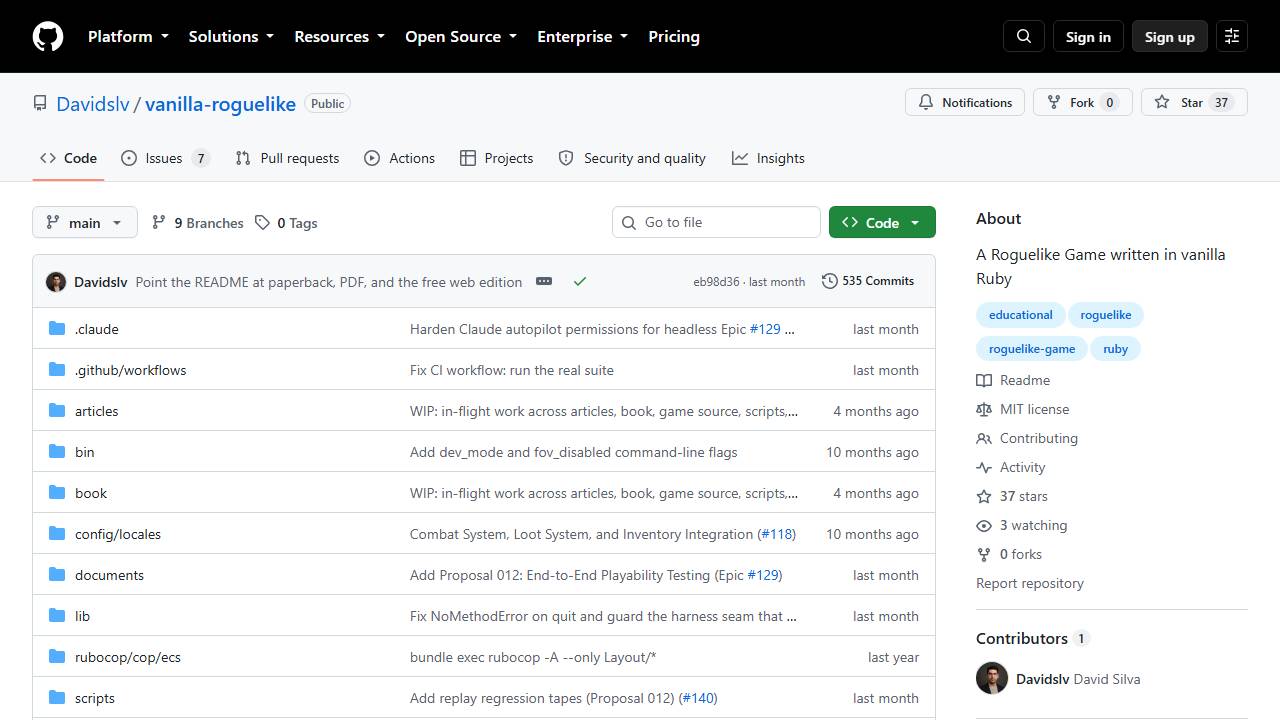View the 535 Commits history

(x=868, y=281)
